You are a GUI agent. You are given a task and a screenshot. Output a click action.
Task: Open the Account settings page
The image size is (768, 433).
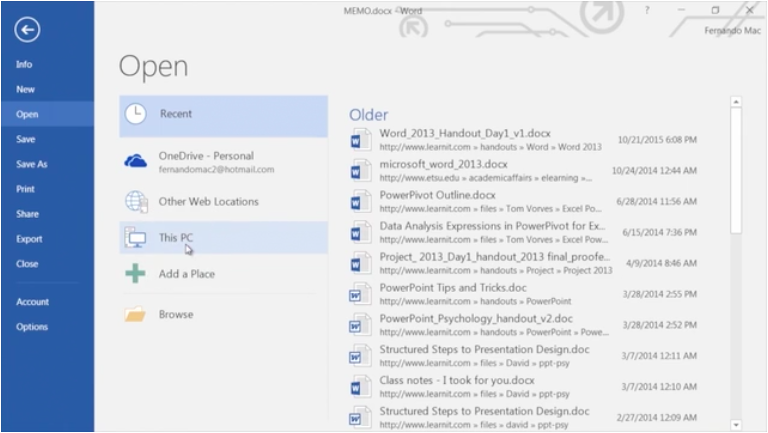(x=32, y=302)
